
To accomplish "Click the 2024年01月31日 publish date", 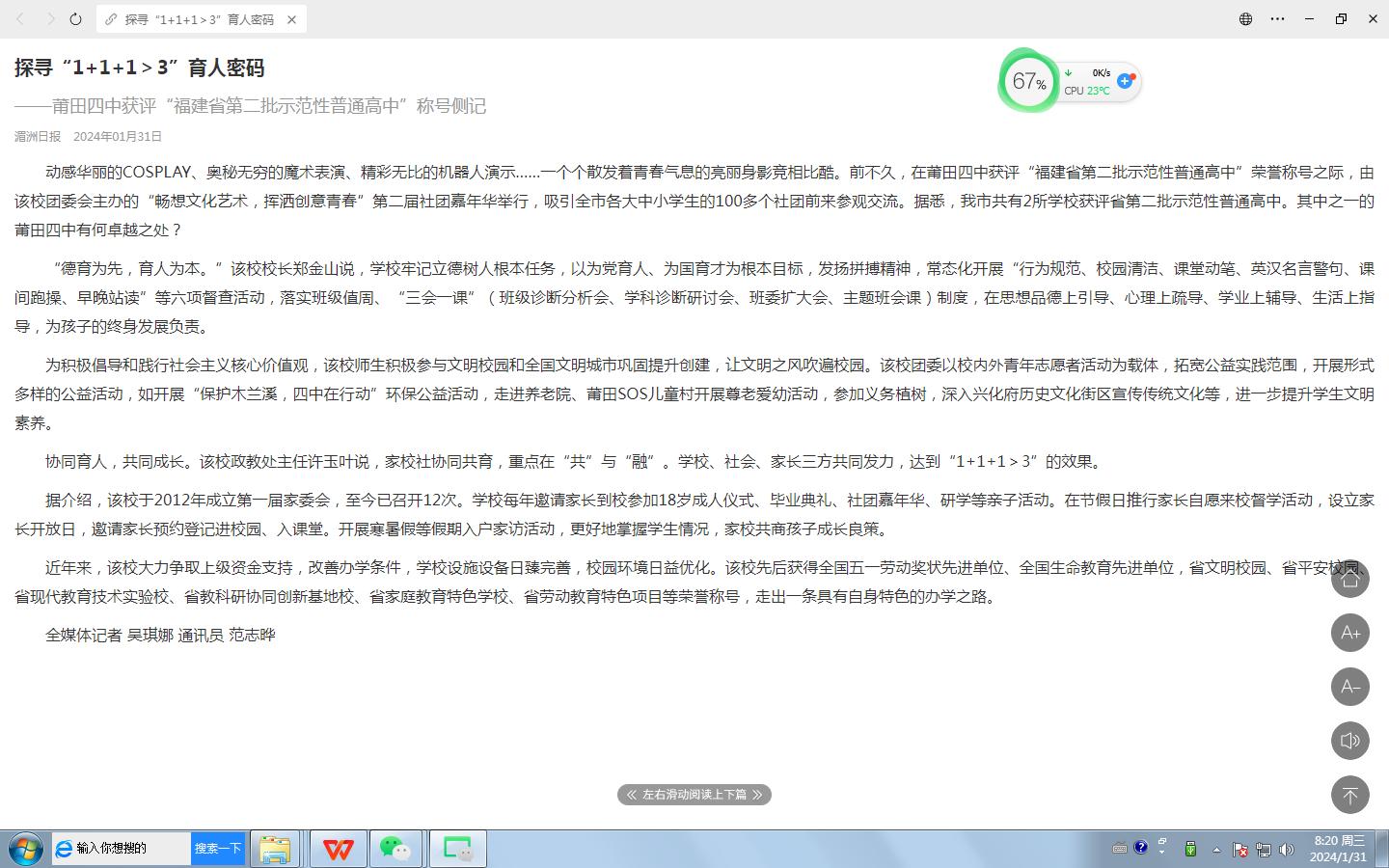I will point(118,137).
